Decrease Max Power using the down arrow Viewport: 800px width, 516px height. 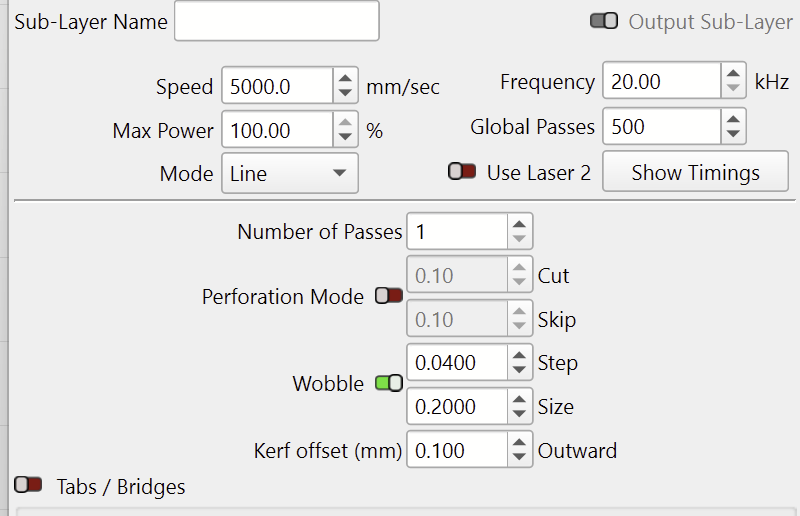pos(345,137)
